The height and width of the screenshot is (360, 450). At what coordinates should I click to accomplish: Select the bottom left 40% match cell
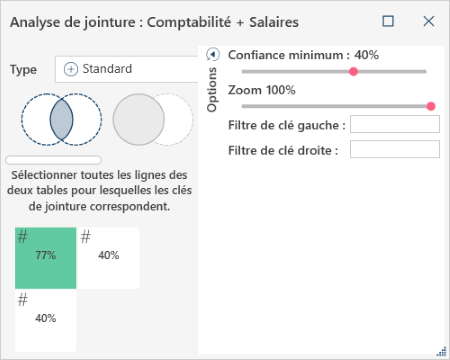tap(46, 321)
